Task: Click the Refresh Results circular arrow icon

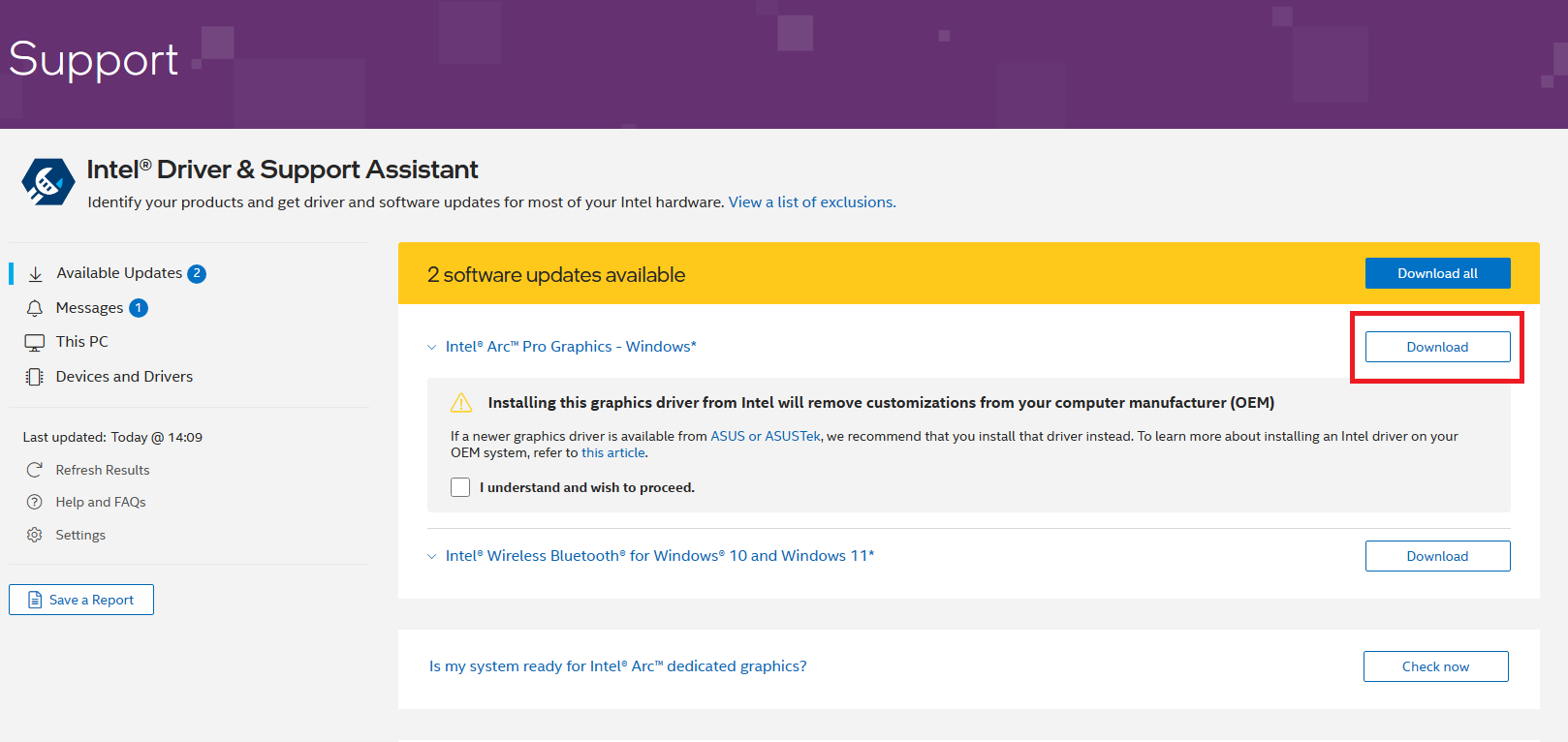Action: pos(35,470)
